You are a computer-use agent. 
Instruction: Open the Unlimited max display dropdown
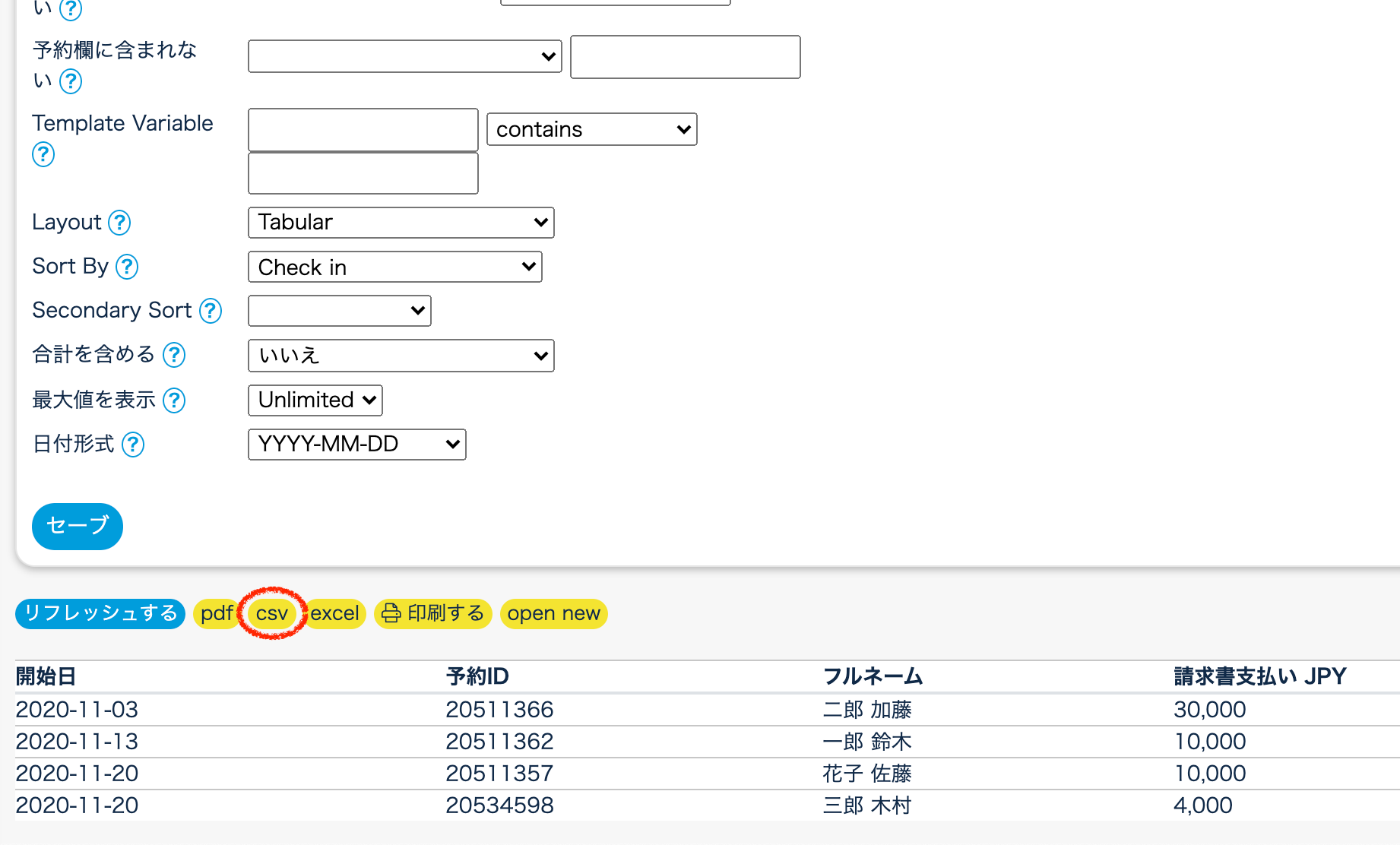315,400
